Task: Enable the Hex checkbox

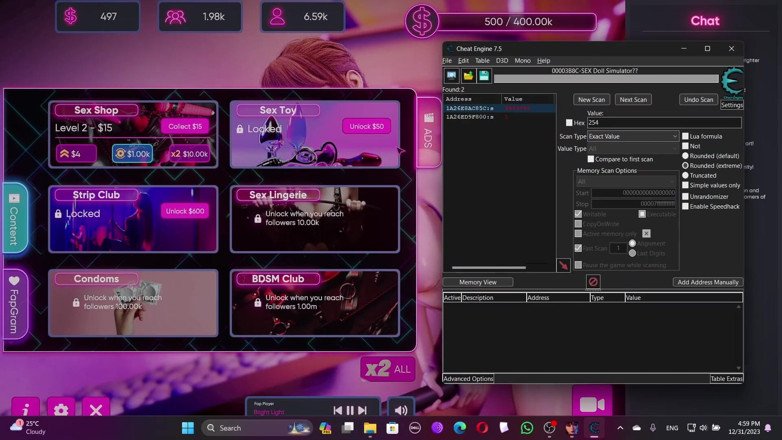Action: (569, 123)
